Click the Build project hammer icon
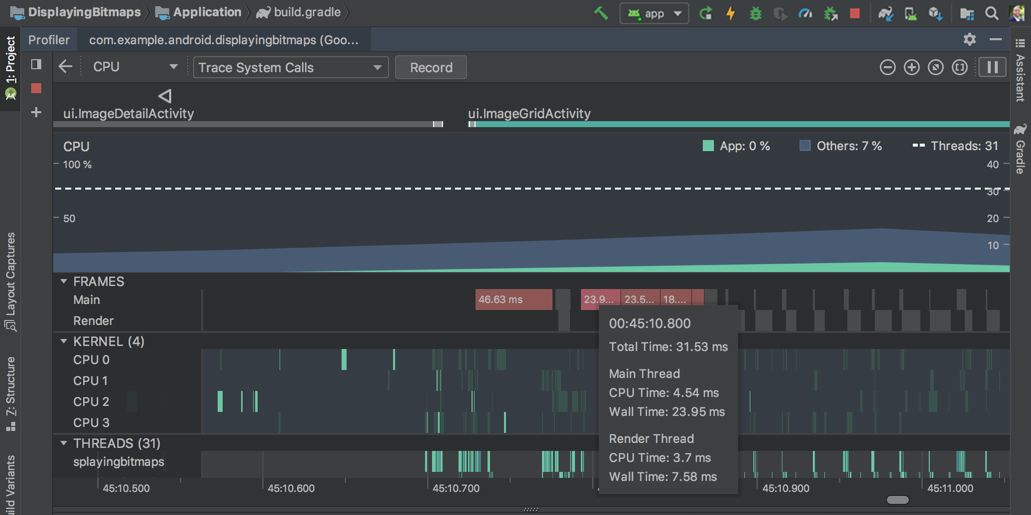The height and width of the screenshot is (515, 1031). click(601, 13)
